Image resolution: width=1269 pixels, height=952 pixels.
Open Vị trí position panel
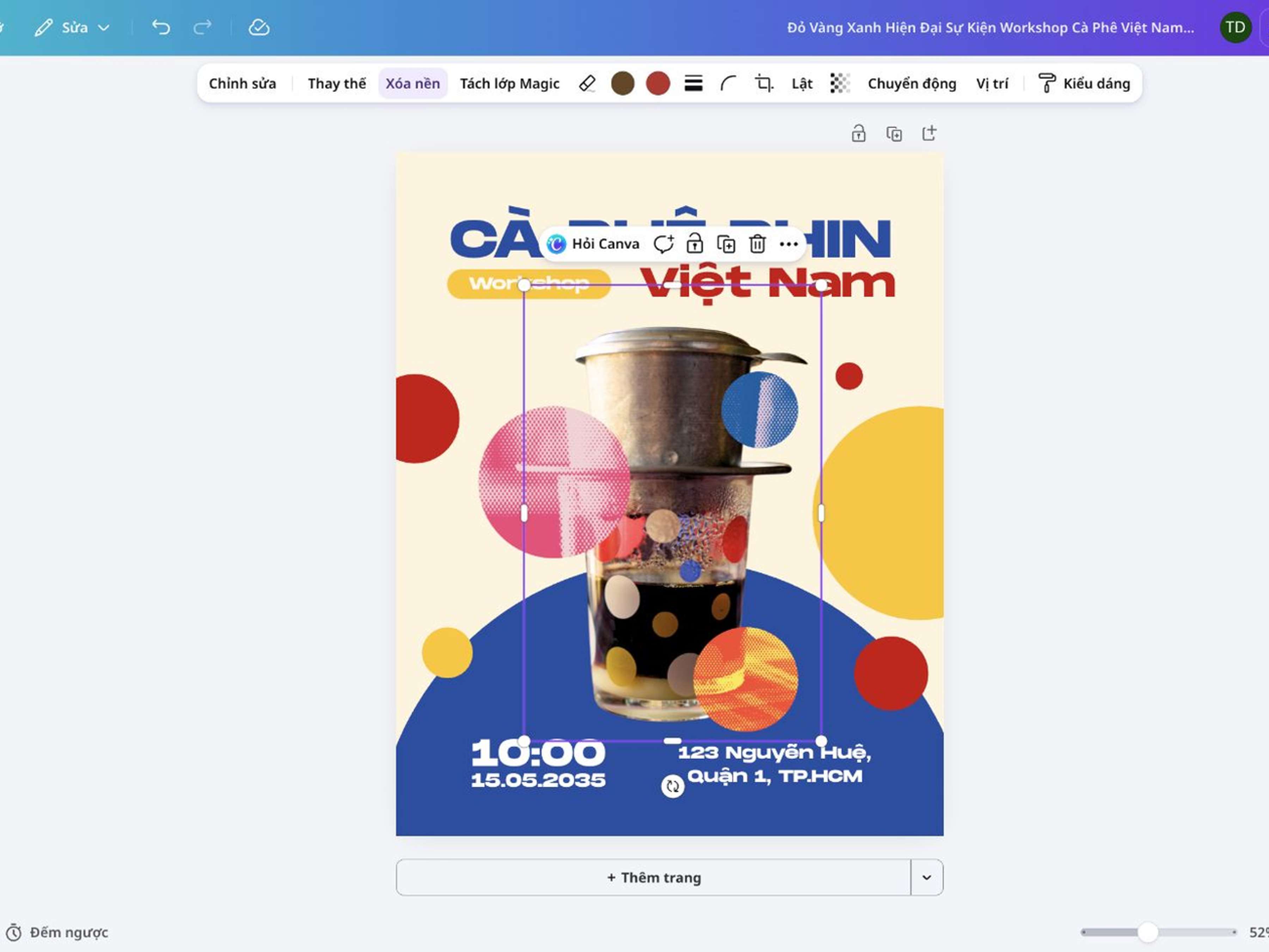[992, 83]
